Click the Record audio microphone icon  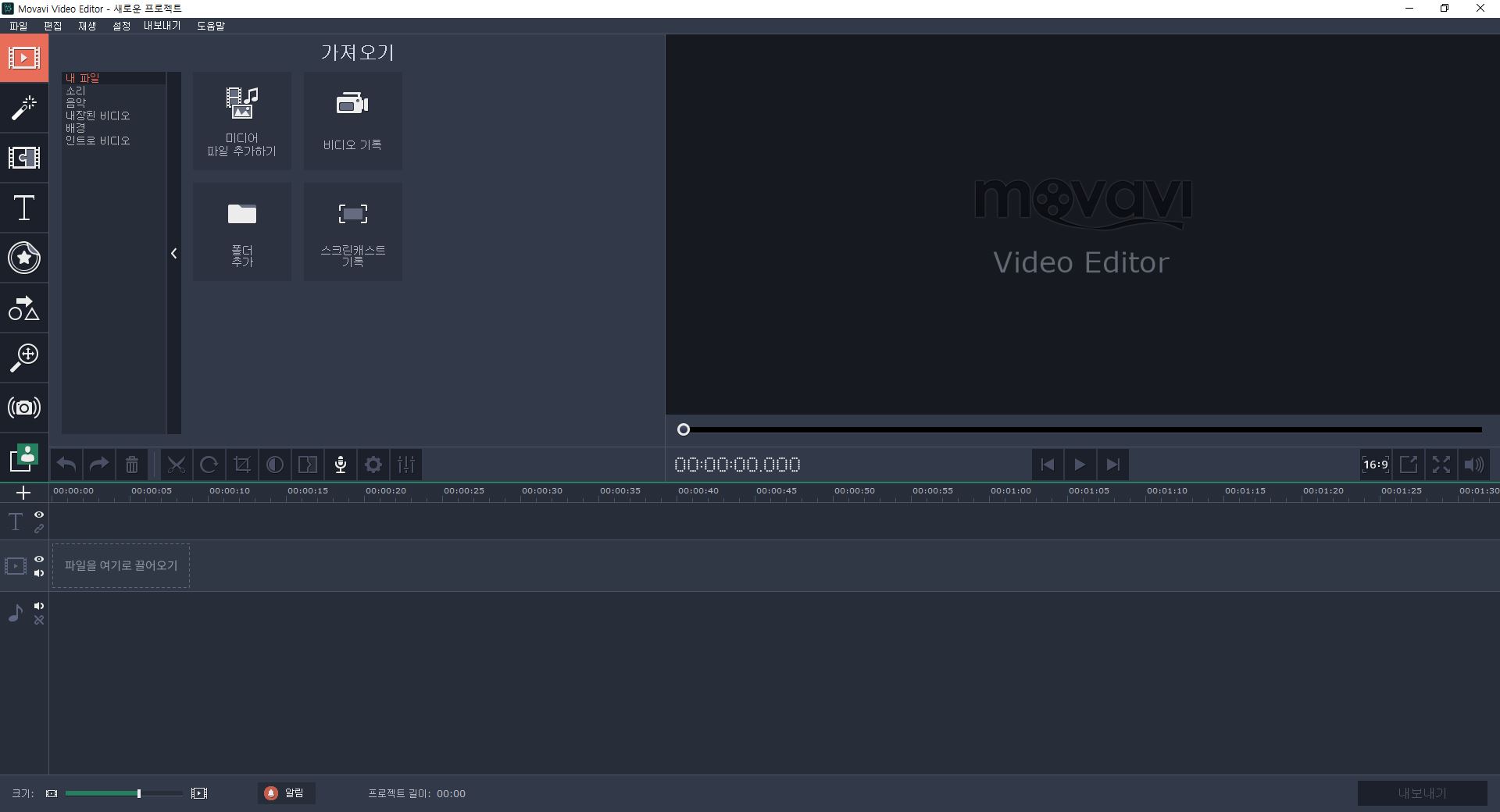coord(341,465)
